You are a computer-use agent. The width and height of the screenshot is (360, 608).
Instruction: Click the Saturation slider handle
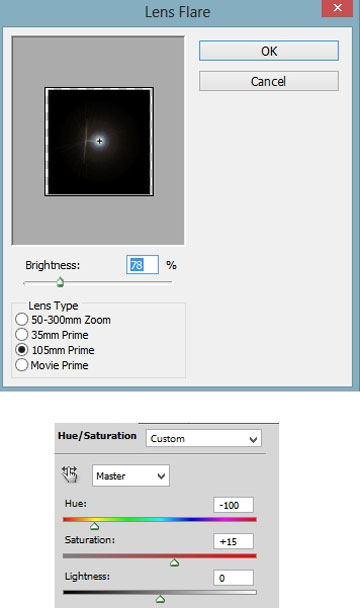[x=174, y=562]
